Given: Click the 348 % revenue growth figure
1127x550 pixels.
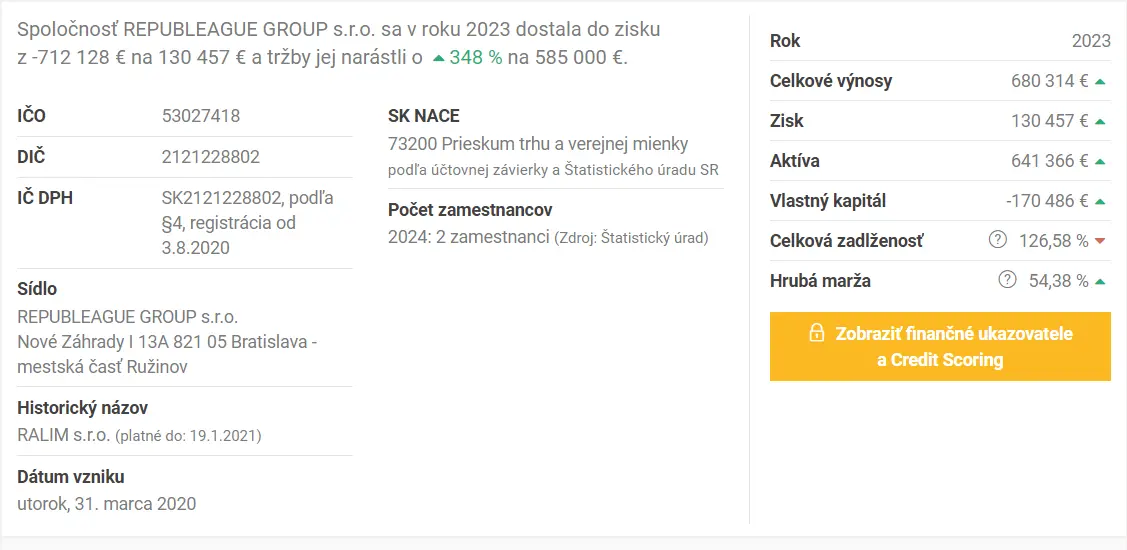Looking at the screenshot, I should pos(476,58).
